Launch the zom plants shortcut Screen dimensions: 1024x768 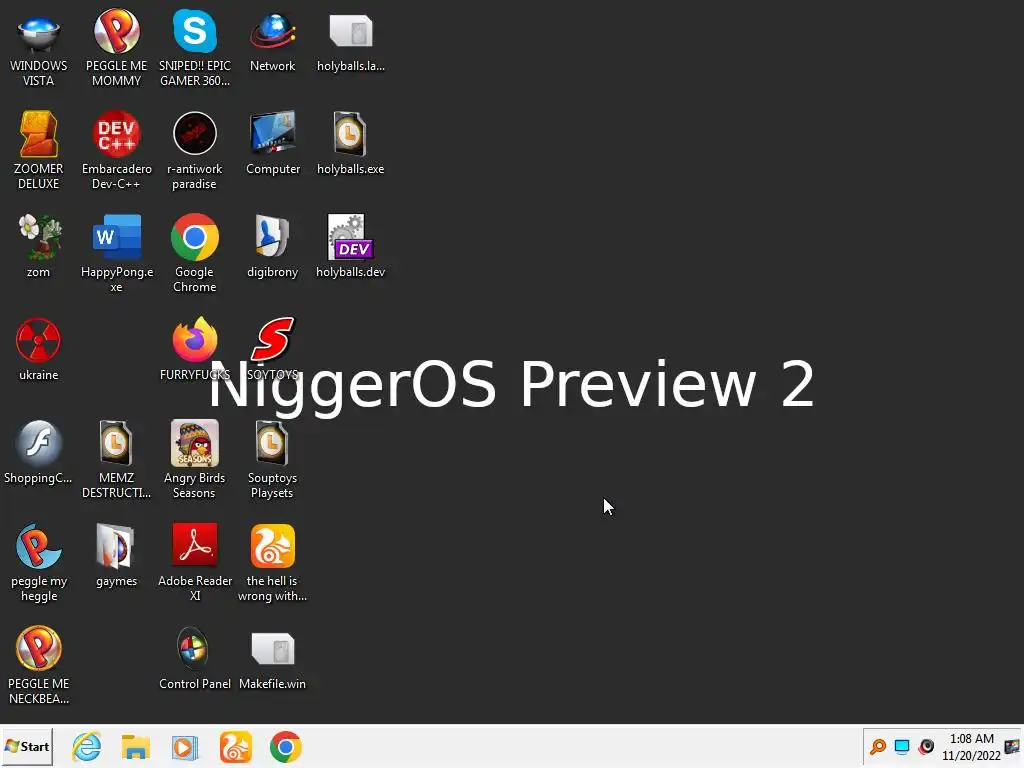39,247
